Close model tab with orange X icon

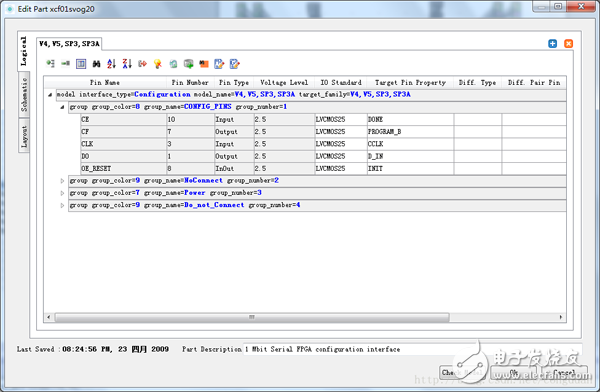coord(569,44)
